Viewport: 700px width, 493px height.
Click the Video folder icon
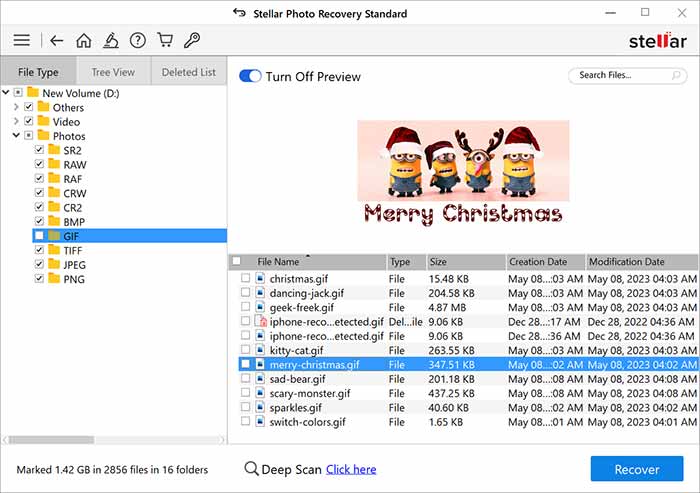[x=43, y=121]
